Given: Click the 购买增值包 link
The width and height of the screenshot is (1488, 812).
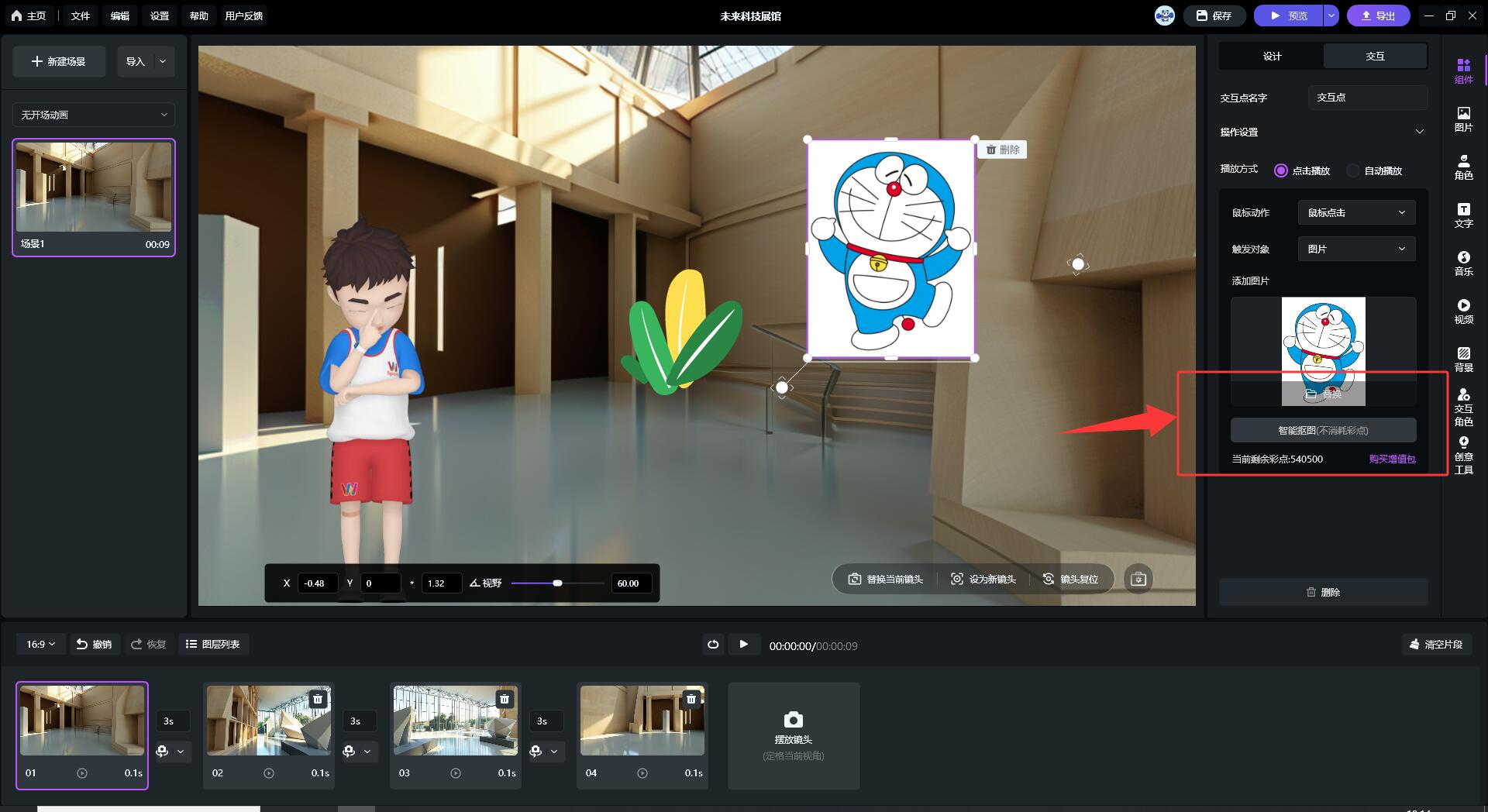Looking at the screenshot, I should click(x=1392, y=459).
